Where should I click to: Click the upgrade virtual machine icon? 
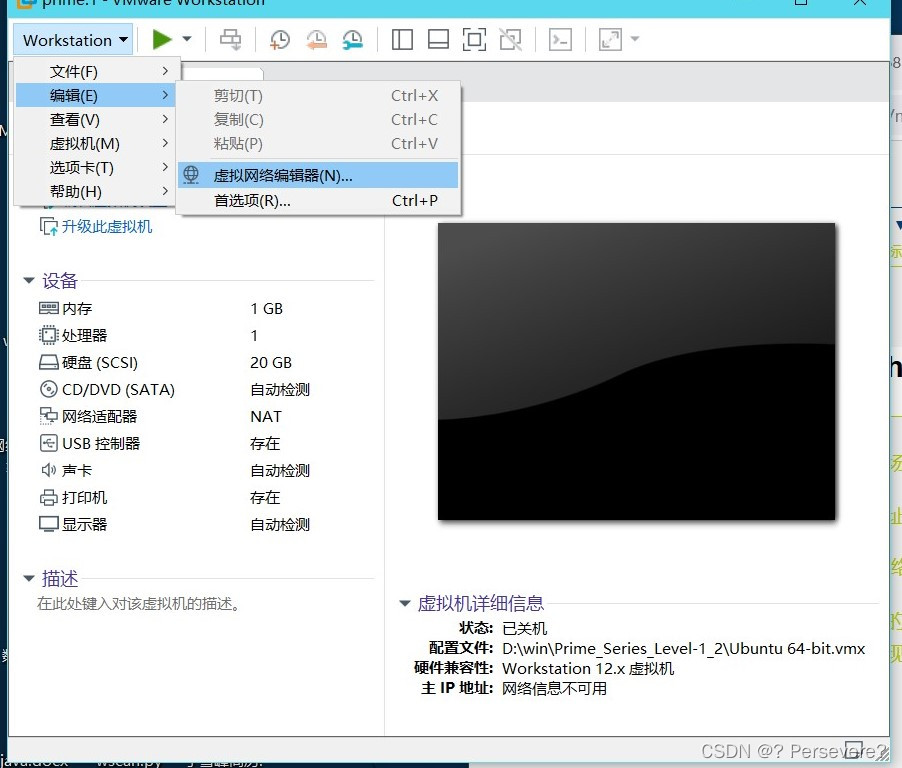click(48, 227)
